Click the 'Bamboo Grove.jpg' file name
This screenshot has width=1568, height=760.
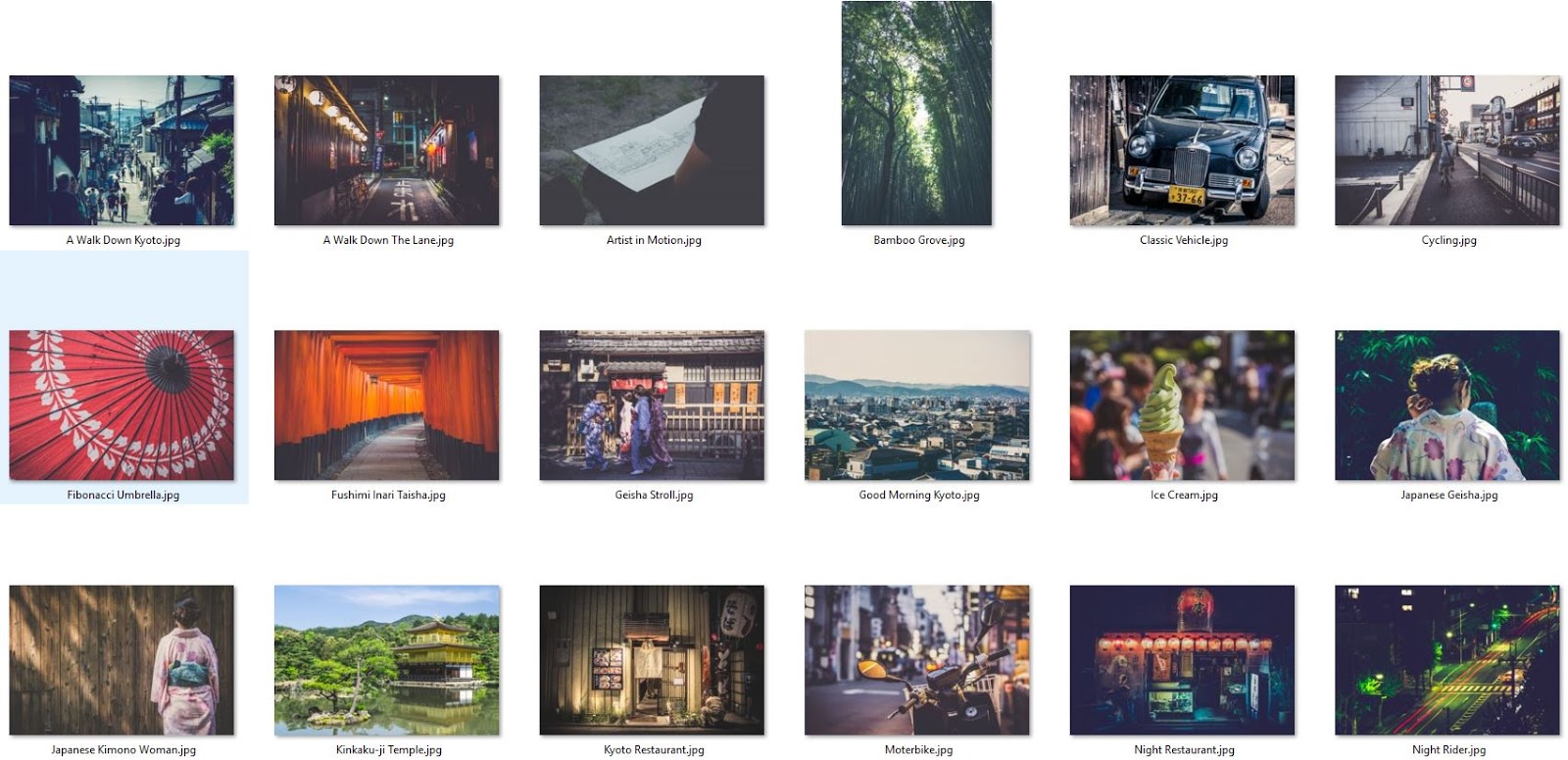pos(919,240)
